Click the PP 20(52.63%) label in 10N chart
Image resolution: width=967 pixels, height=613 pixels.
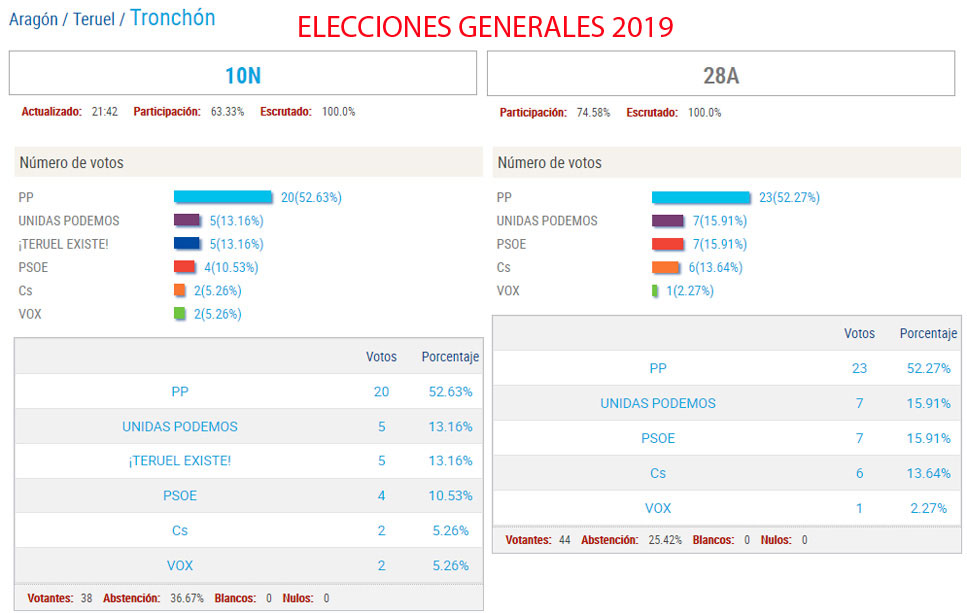(x=311, y=197)
